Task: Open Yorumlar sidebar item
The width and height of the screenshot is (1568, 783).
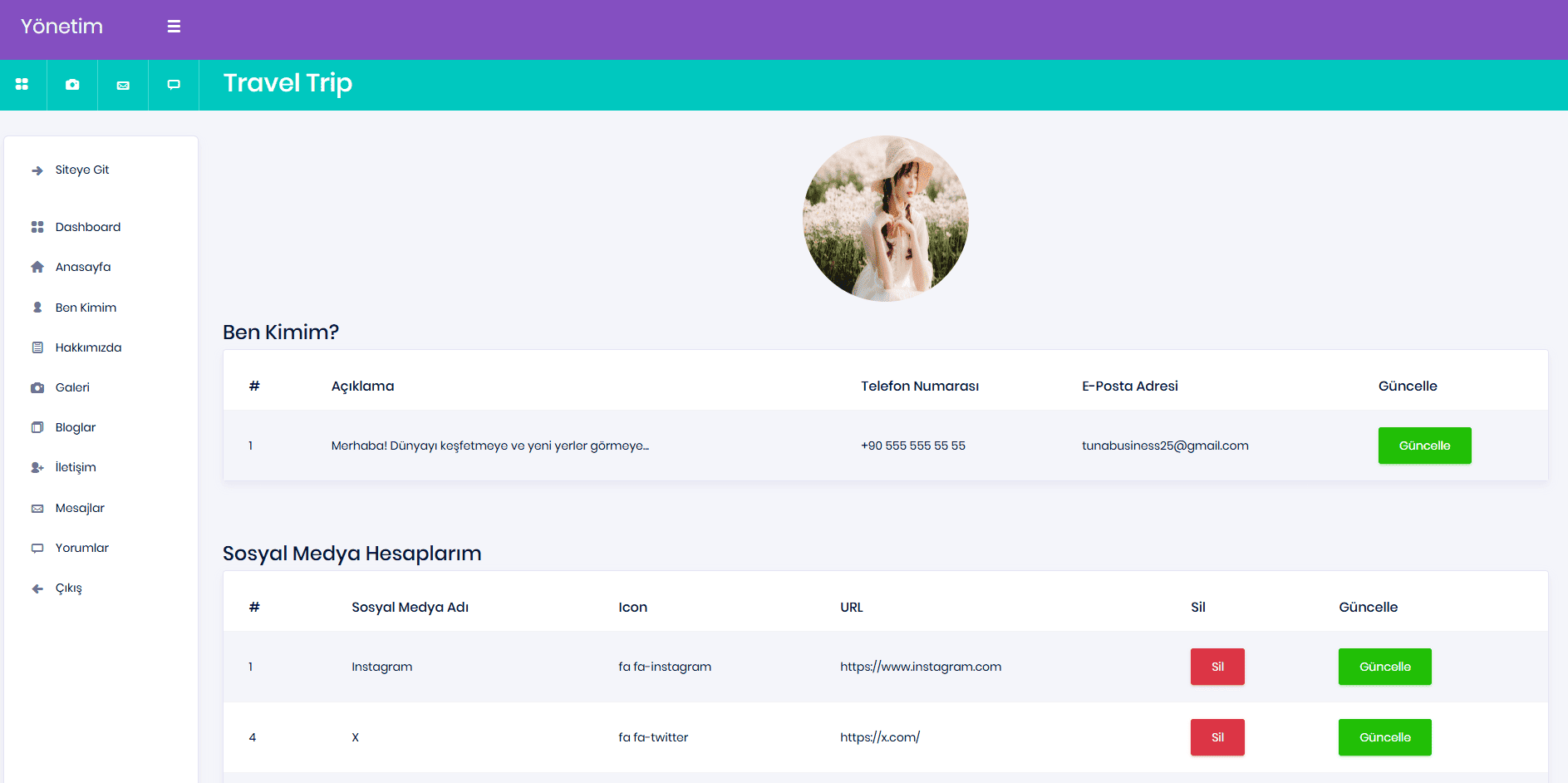Action: [82, 548]
